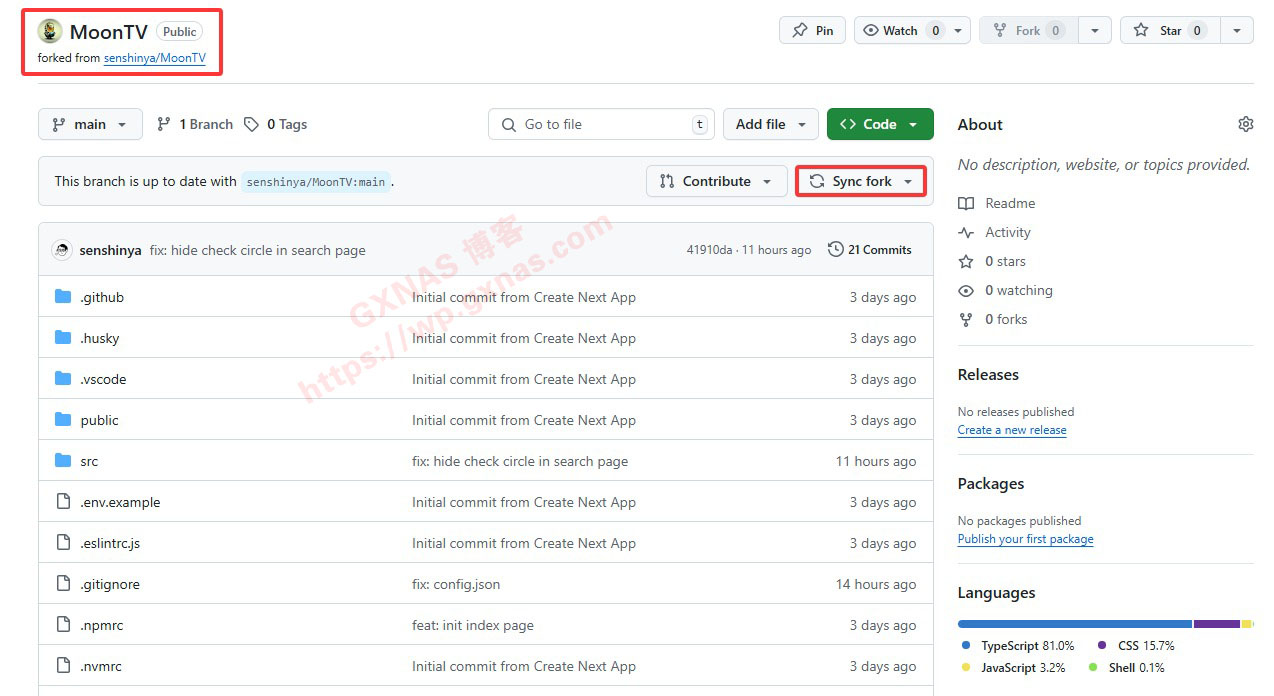Image resolution: width=1274 pixels, height=696 pixels.
Task: Pin the MoonTV repository
Action: coord(812,30)
